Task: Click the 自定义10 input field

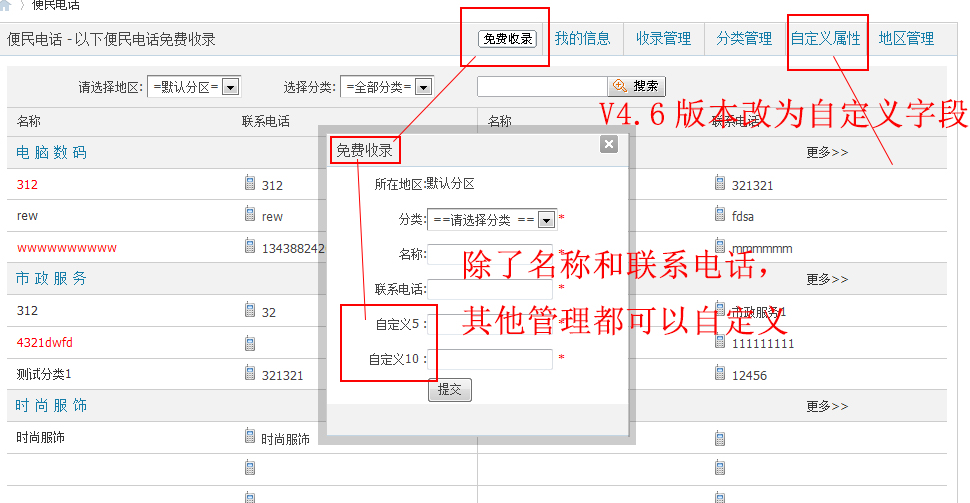Action: point(490,359)
